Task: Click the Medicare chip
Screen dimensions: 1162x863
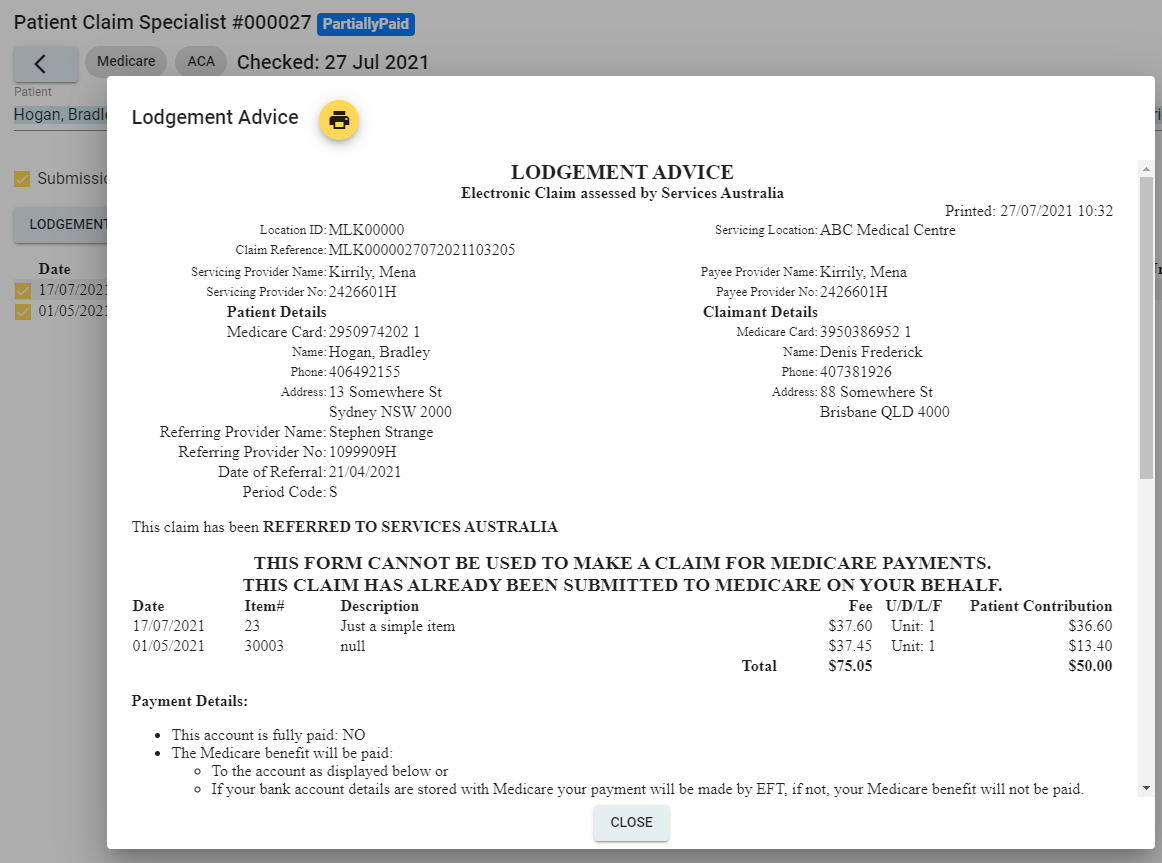Action: coord(126,61)
